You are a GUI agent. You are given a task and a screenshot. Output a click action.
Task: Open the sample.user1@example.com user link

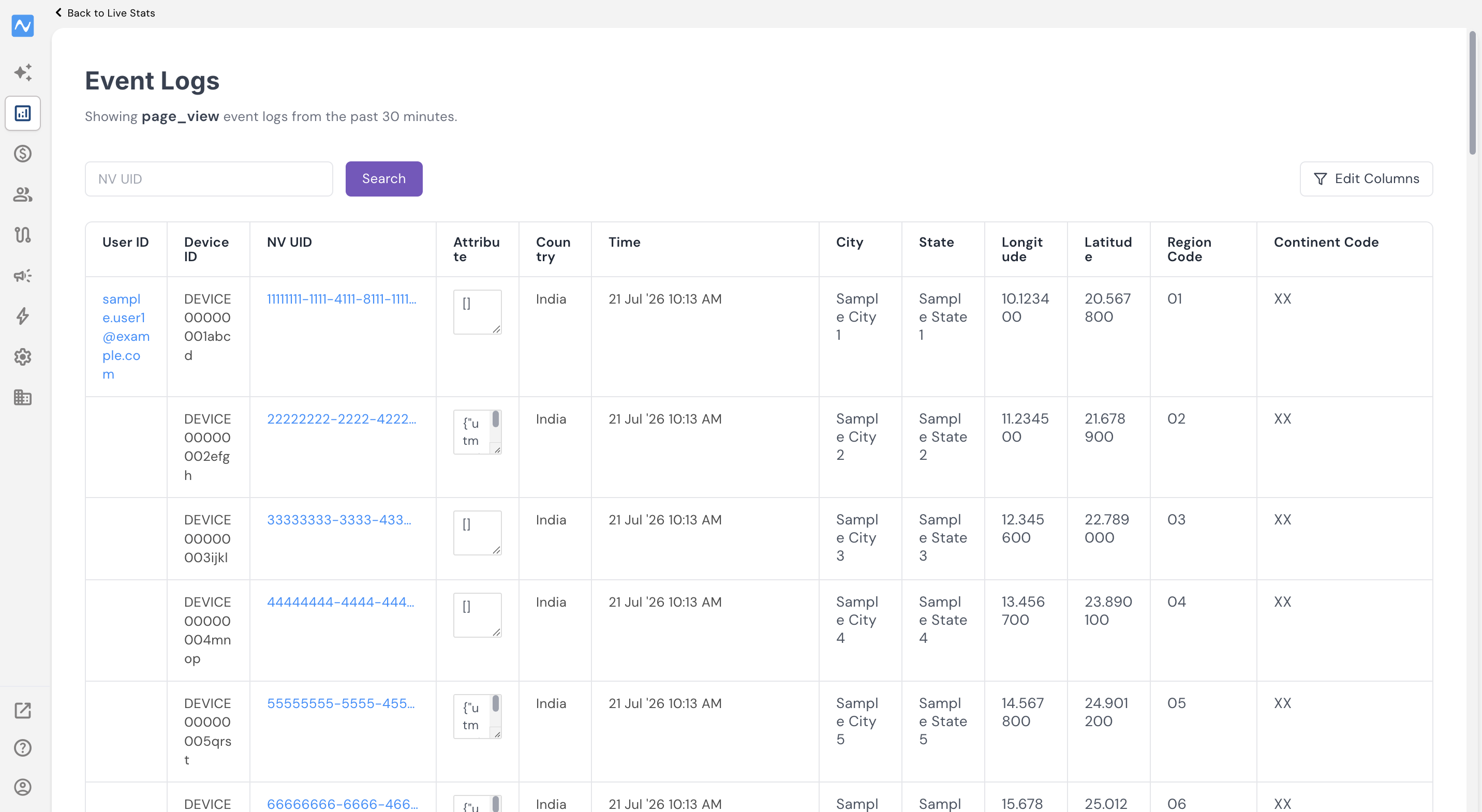125,336
